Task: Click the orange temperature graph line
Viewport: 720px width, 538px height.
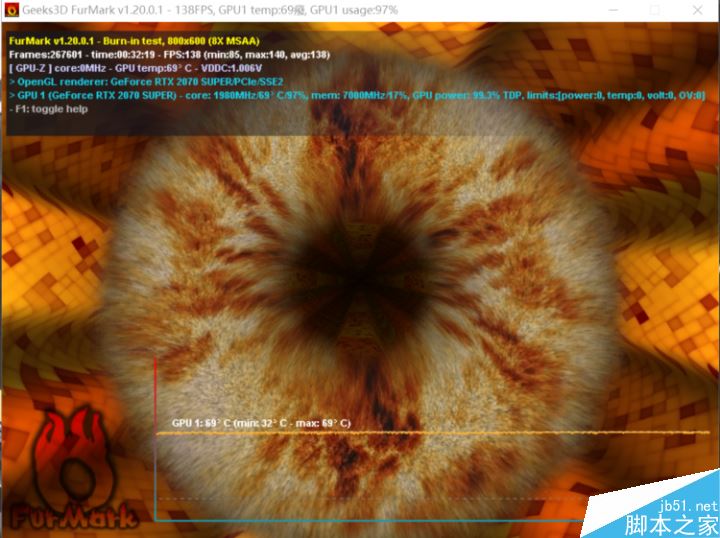Action: (x=433, y=433)
